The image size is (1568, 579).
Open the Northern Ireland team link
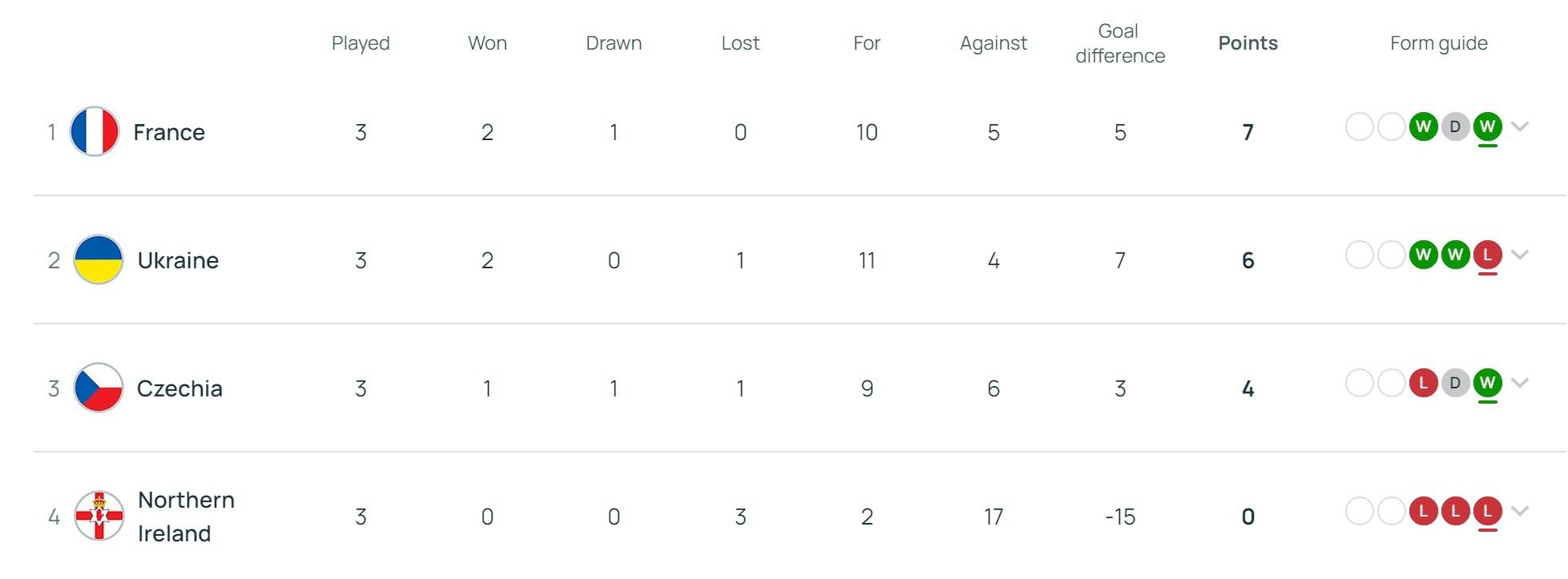[186, 517]
